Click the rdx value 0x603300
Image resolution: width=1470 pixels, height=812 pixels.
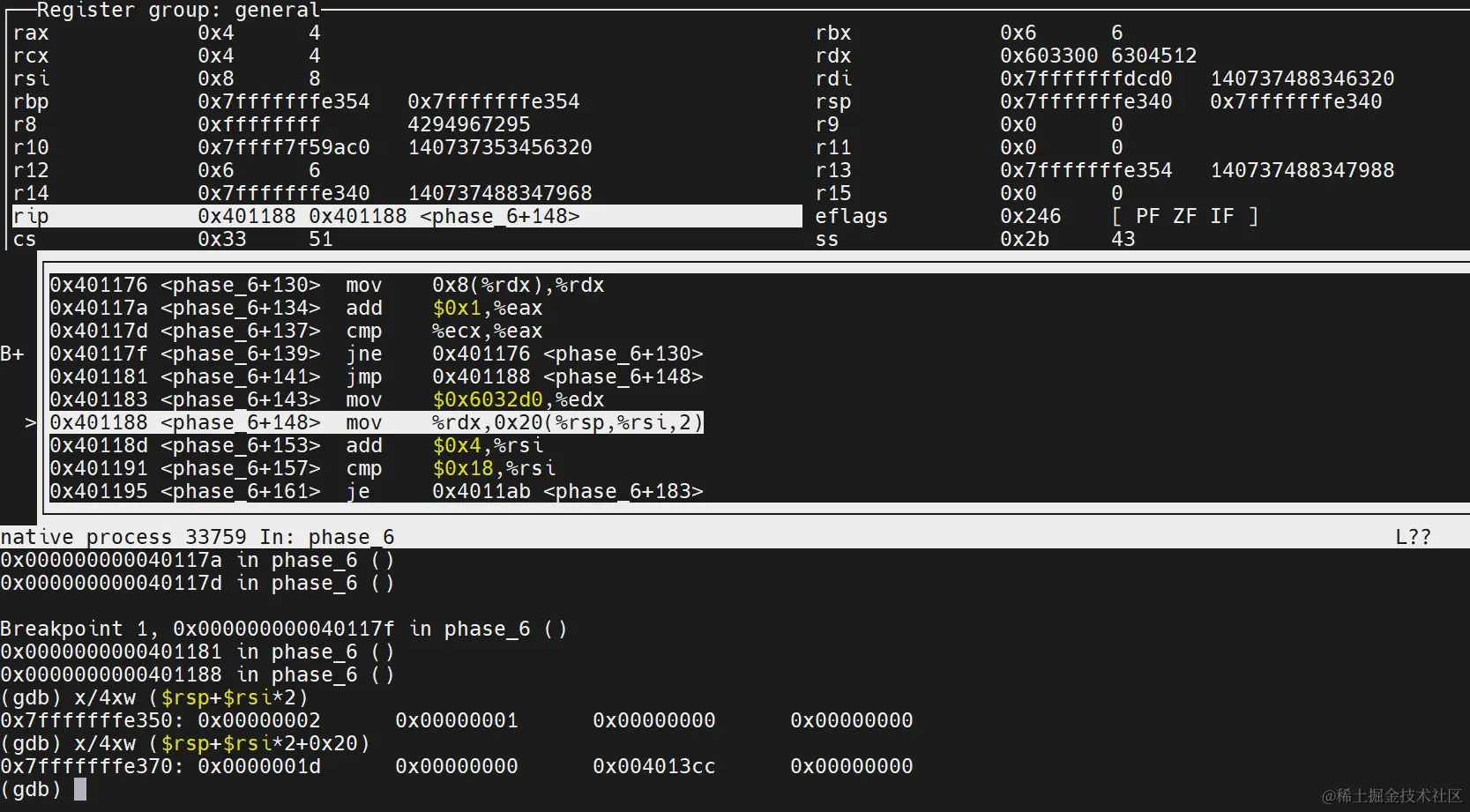tap(1048, 56)
